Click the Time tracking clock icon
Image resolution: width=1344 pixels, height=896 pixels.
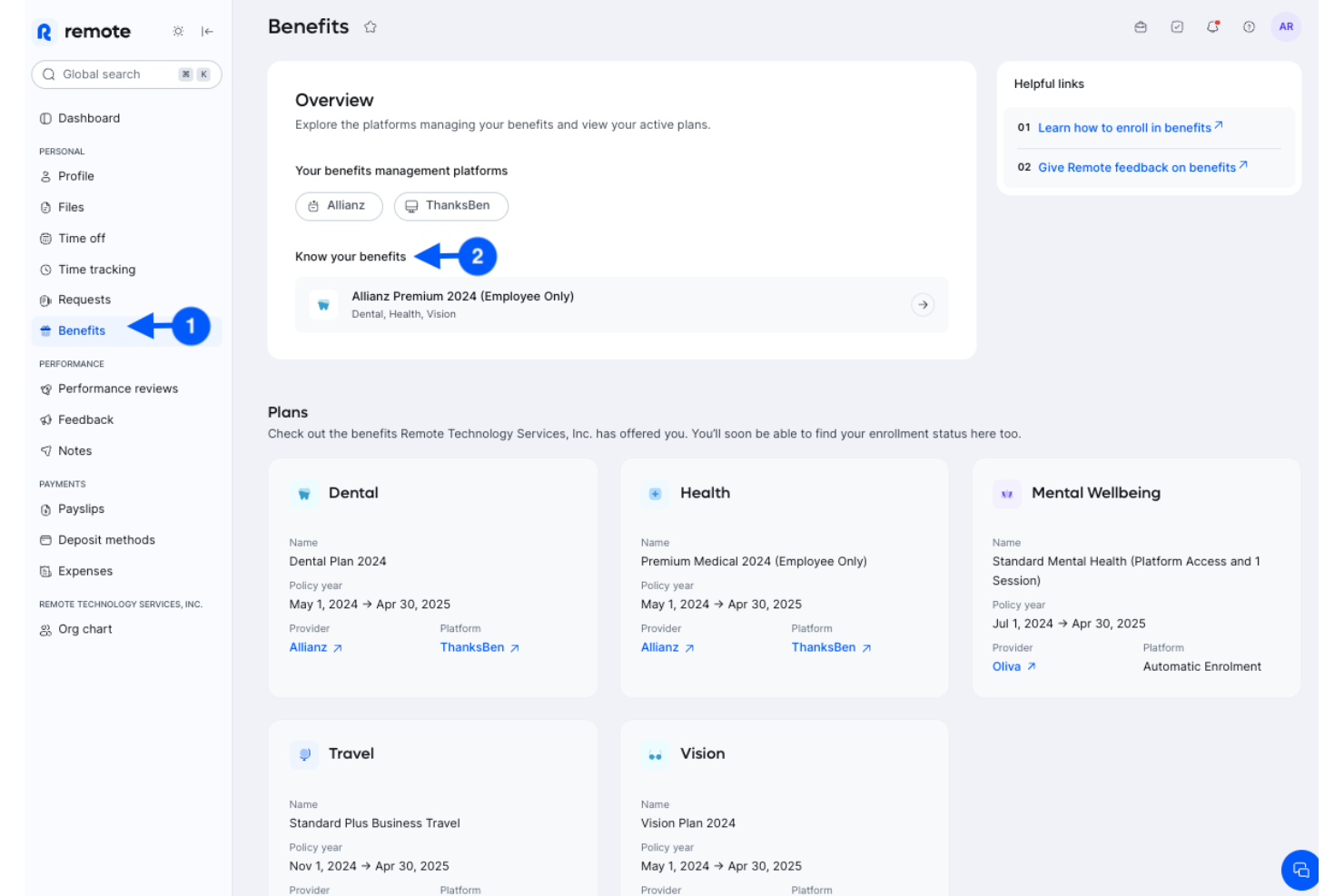click(45, 270)
